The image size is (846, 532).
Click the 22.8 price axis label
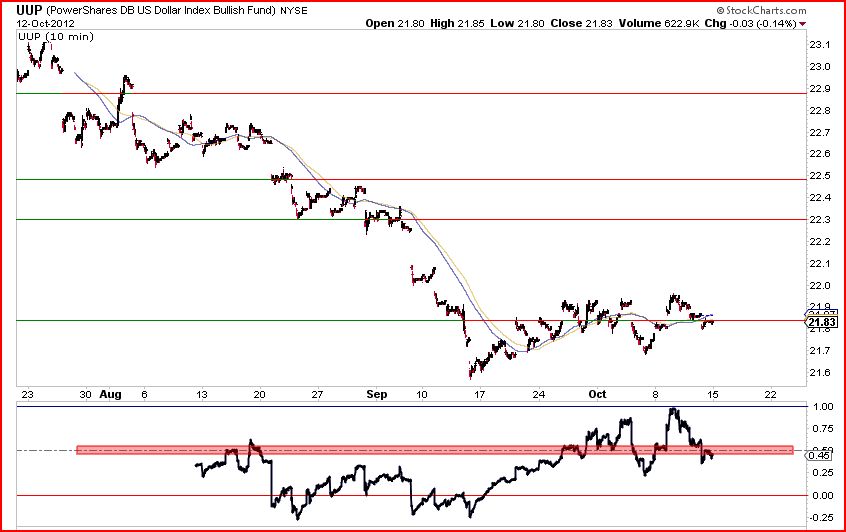tap(820, 111)
